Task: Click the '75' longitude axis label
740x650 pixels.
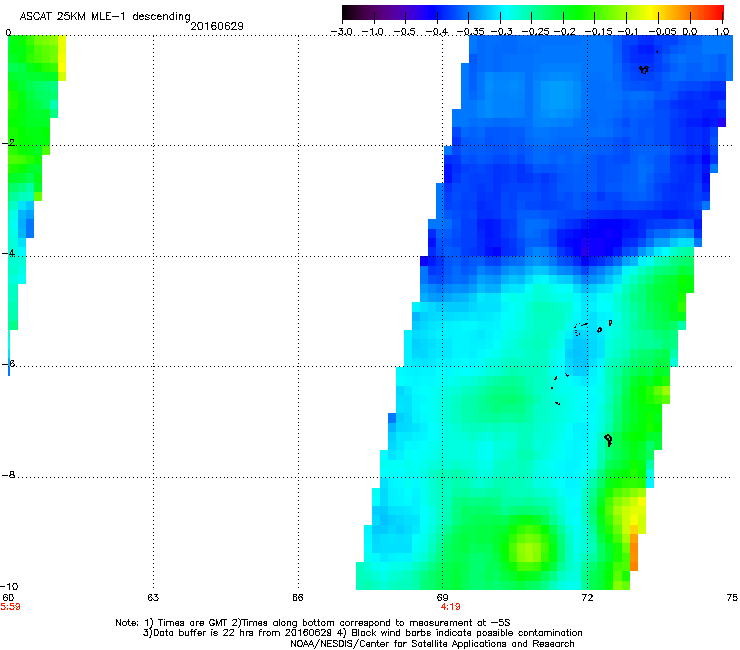Action: point(732,598)
